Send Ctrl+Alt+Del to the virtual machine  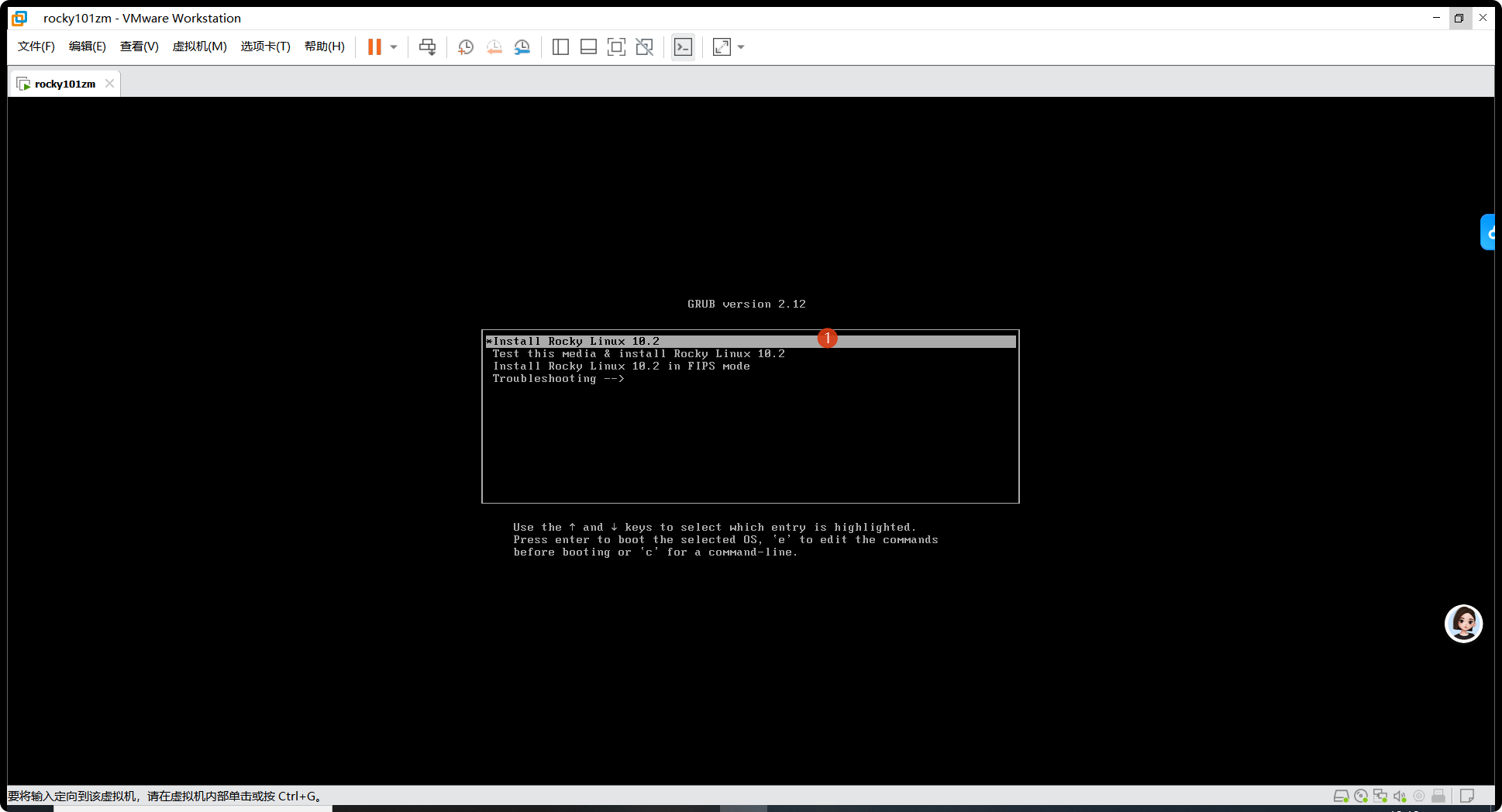point(427,47)
